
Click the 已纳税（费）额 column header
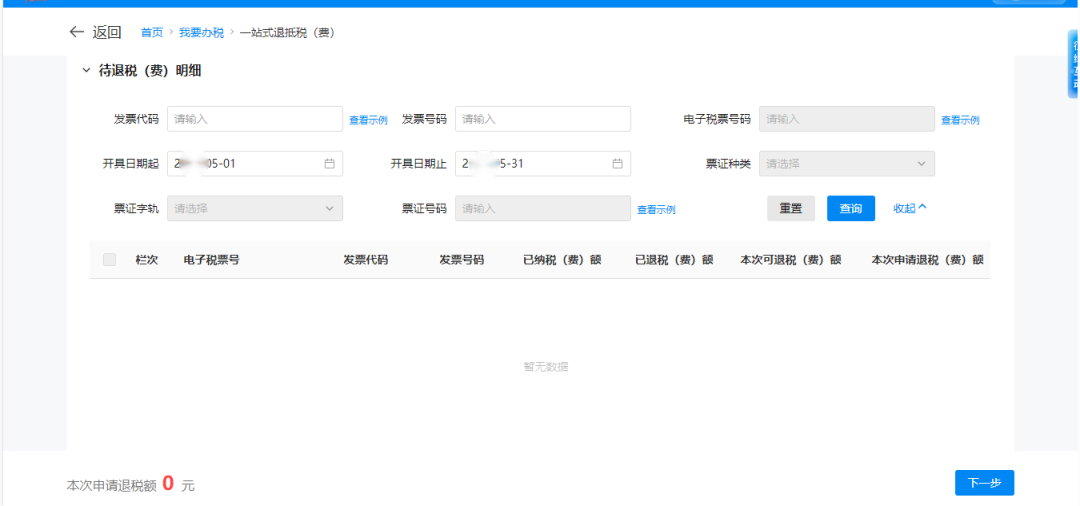[x=563, y=260]
